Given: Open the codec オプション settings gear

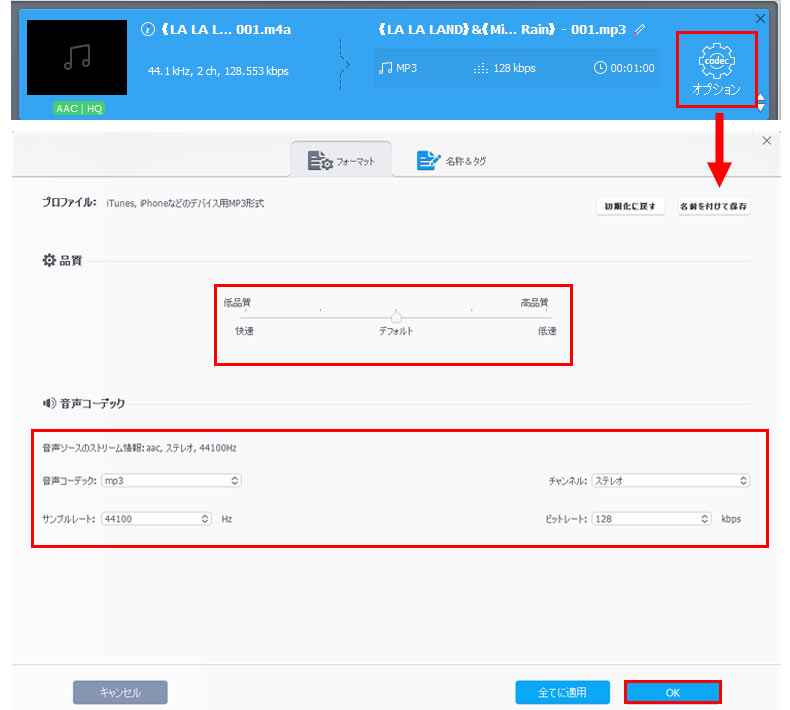Looking at the screenshot, I should pos(716,69).
